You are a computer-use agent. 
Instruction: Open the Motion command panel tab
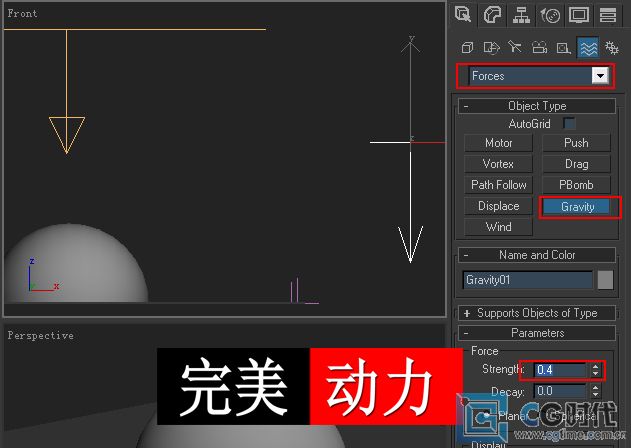coord(550,15)
